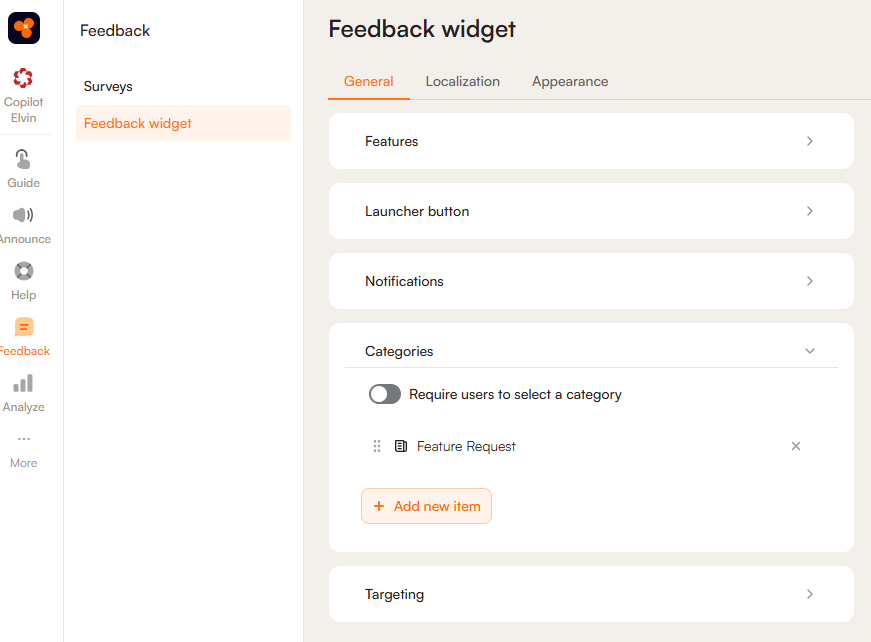Image resolution: width=871 pixels, height=642 pixels.
Task: Open the Analyze bar chart icon
Action: pos(23,383)
